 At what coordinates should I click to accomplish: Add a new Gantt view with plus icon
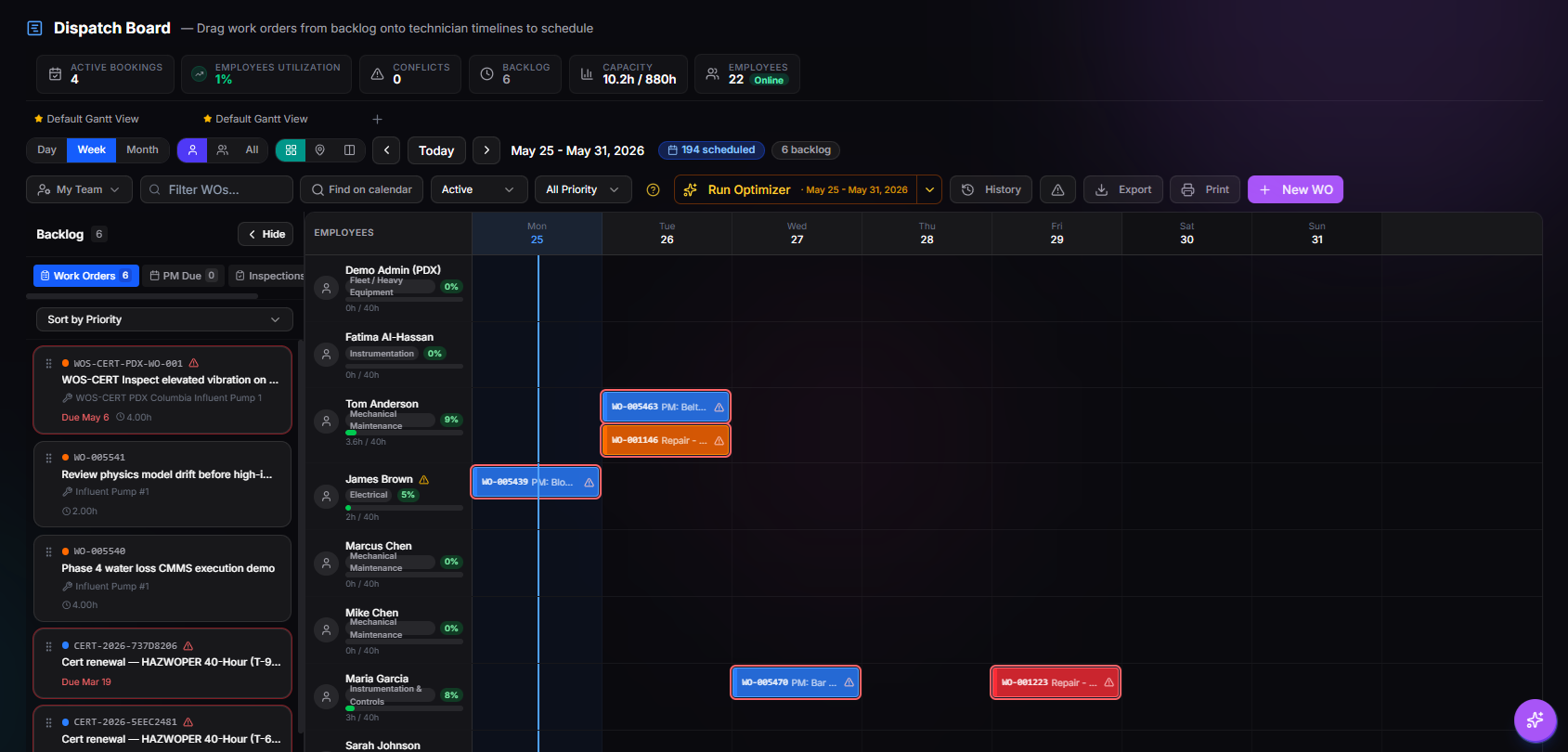(377, 119)
